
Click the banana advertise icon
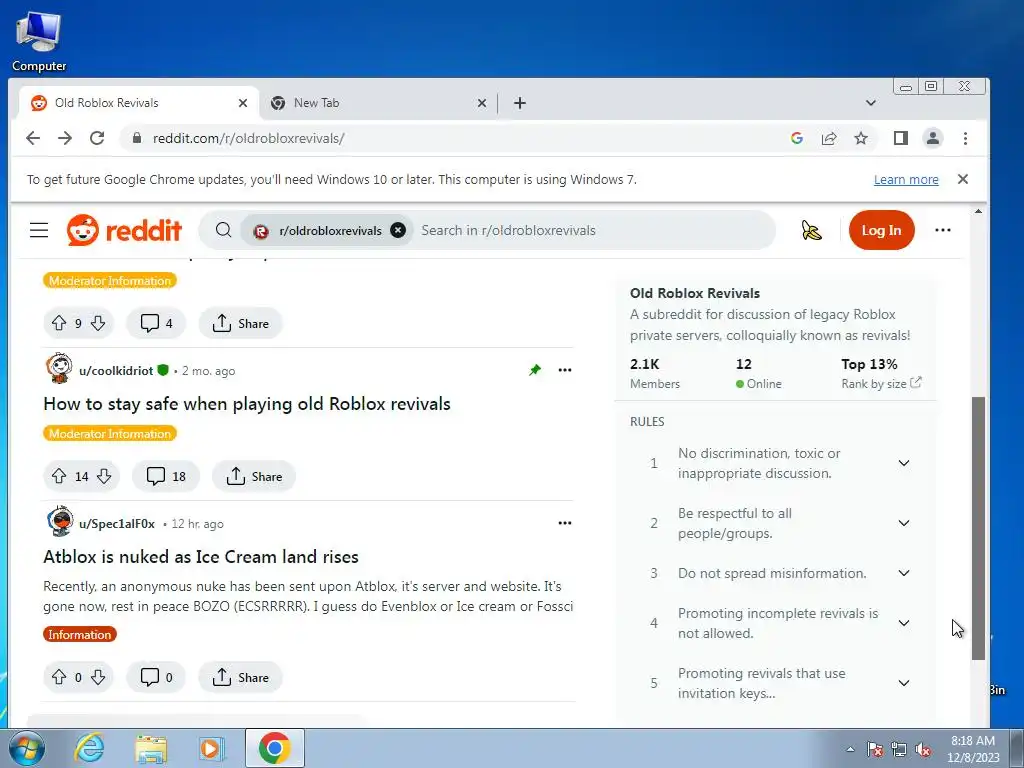pos(811,230)
